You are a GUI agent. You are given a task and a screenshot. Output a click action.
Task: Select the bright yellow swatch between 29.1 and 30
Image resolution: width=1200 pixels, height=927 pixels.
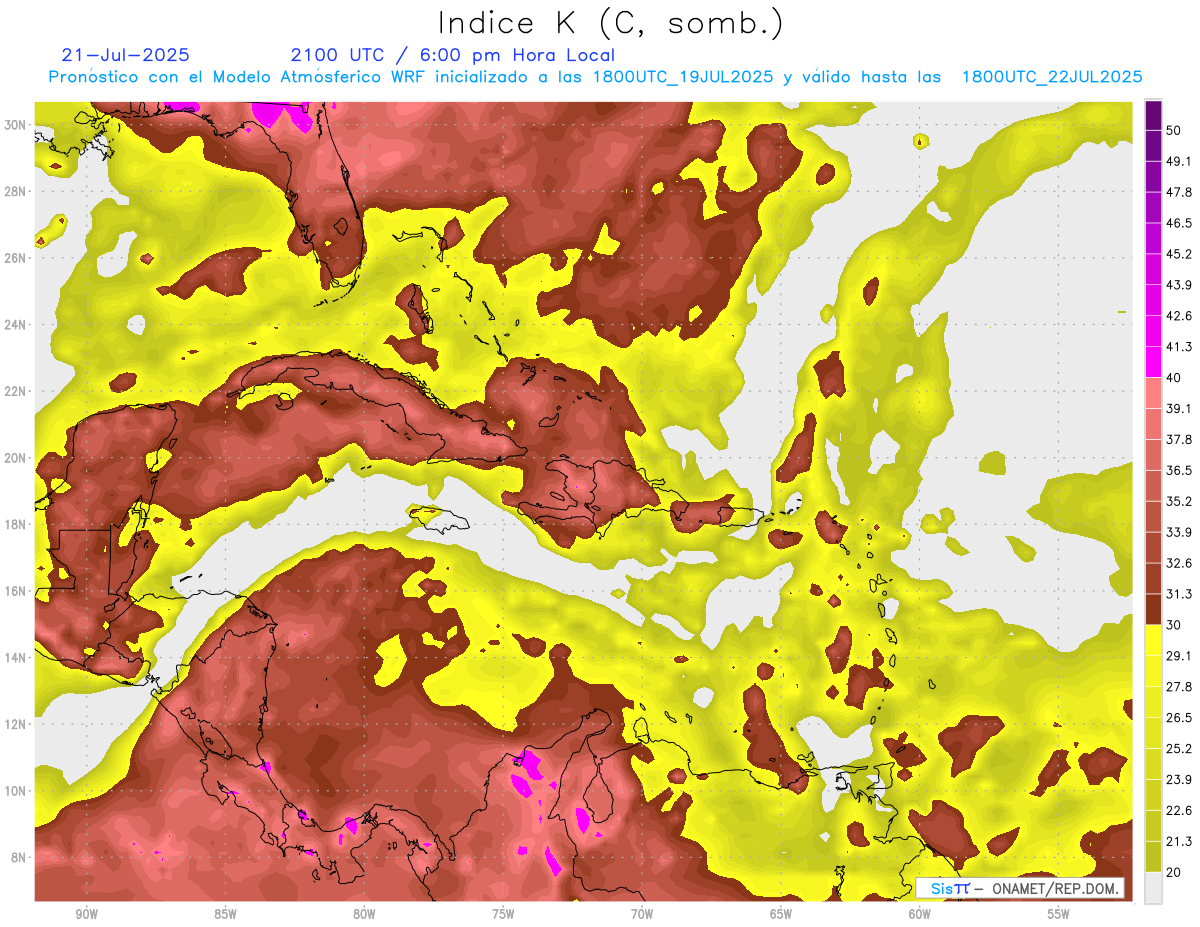point(1154,640)
